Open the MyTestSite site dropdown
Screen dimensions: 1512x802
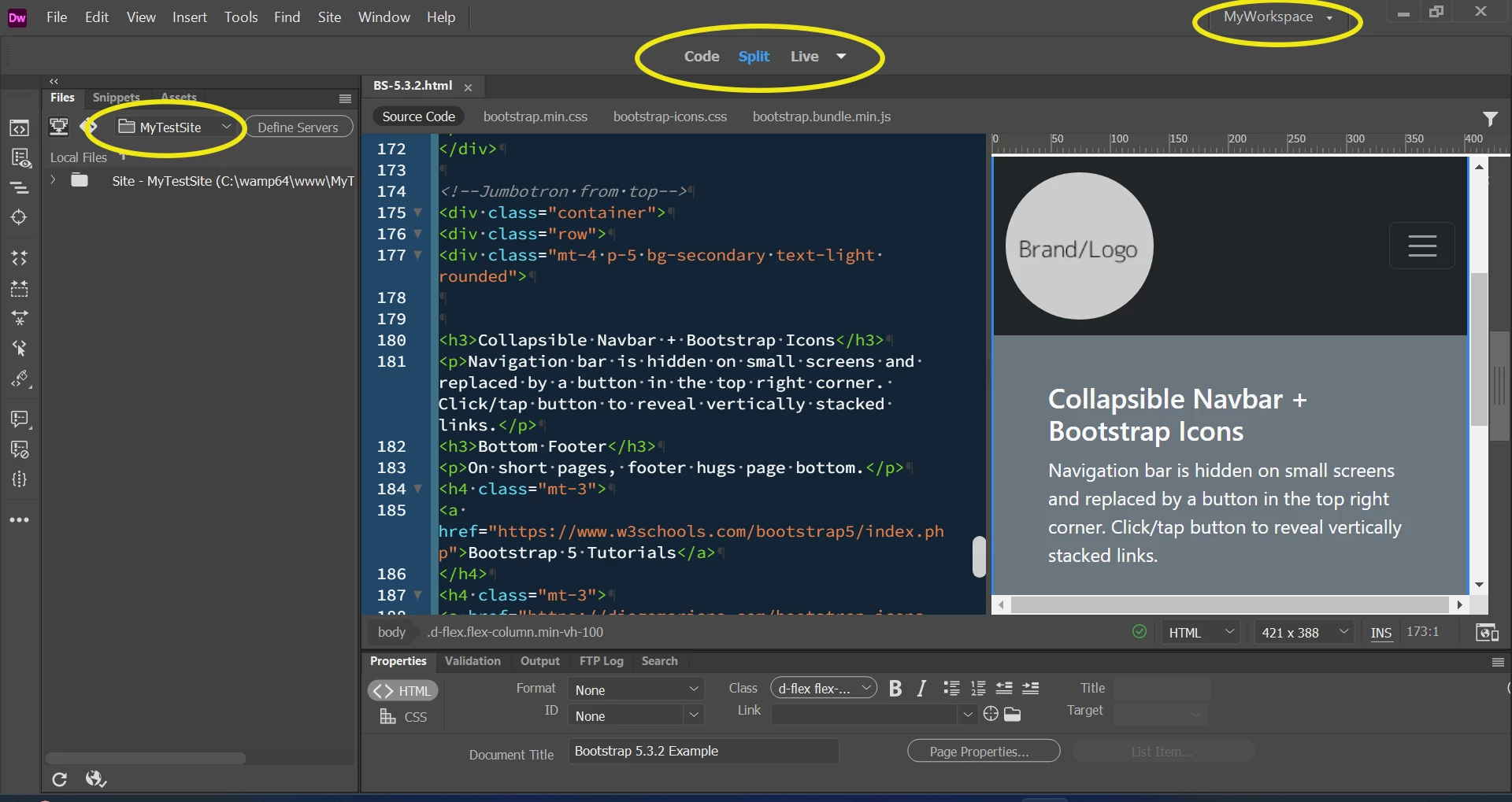(176, 127)
